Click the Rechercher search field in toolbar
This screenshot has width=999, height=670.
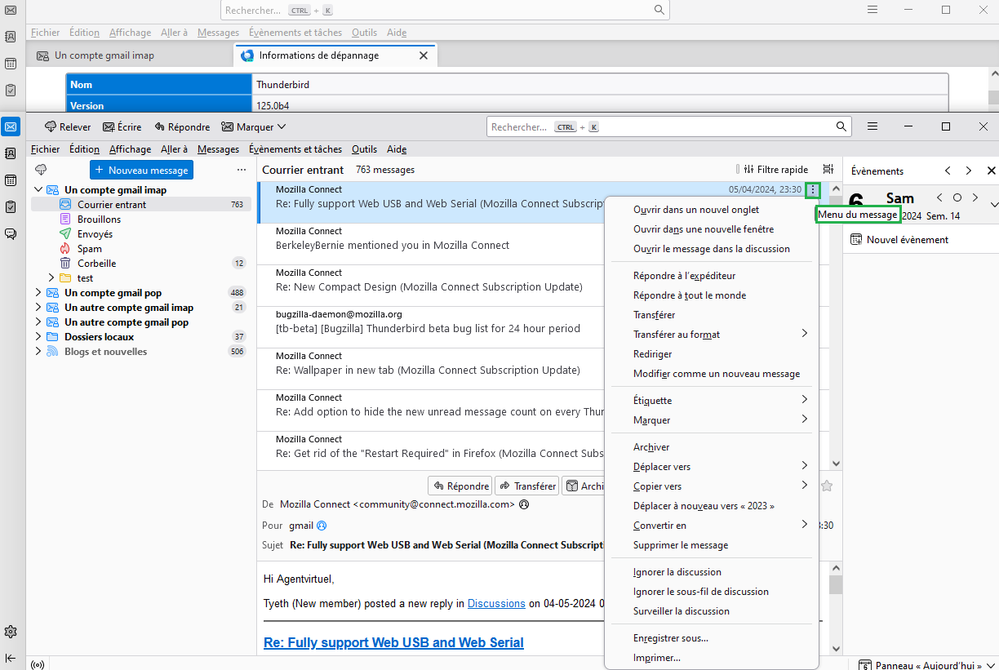[660, 127]
